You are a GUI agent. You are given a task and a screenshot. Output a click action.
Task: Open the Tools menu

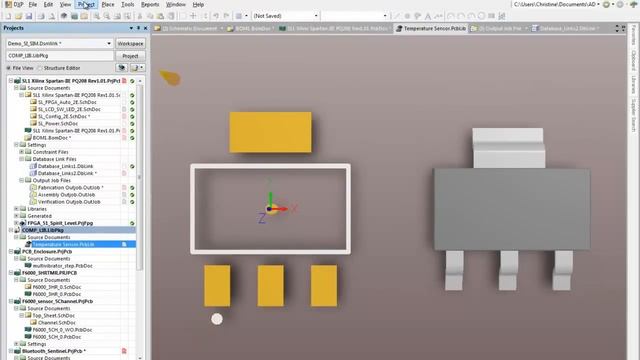click(128, 4)
